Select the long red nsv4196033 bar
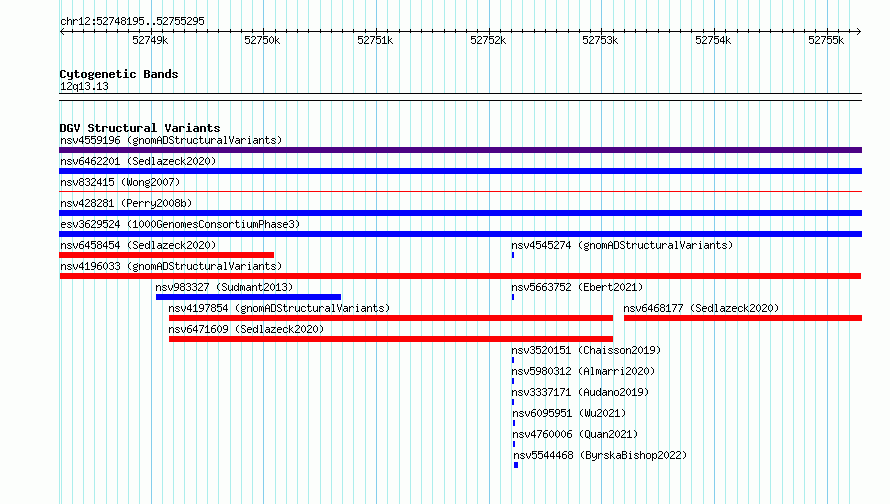The width and height of the screenshot is (890, 504). point(460,276)
